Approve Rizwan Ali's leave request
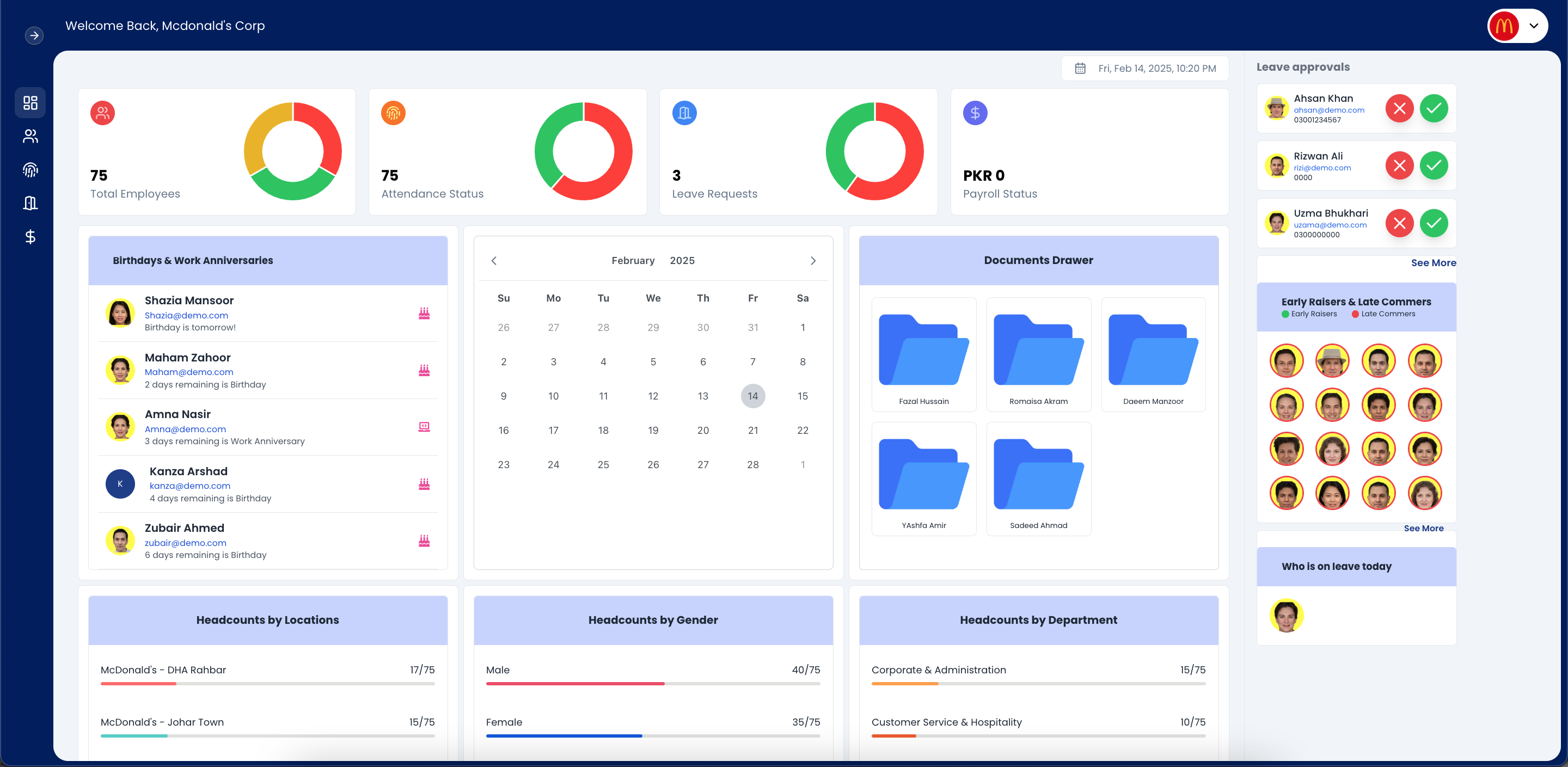Image resolution: width=1568 pixels, height=767 pixels. [1434, 165]
